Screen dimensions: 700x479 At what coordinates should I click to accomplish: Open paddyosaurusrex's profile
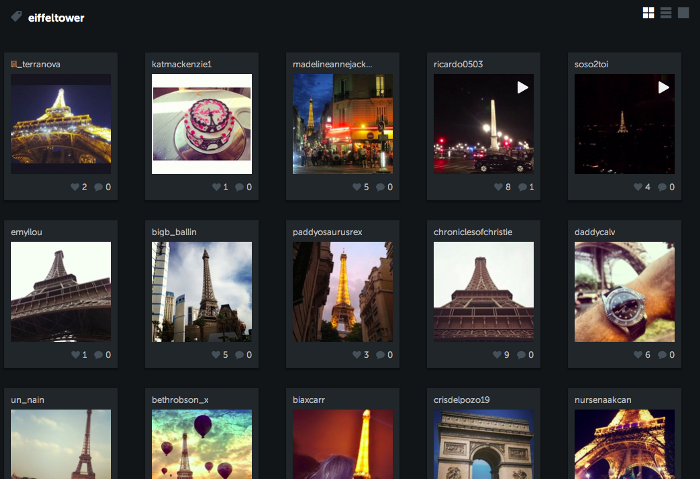(x=327, y=232)
